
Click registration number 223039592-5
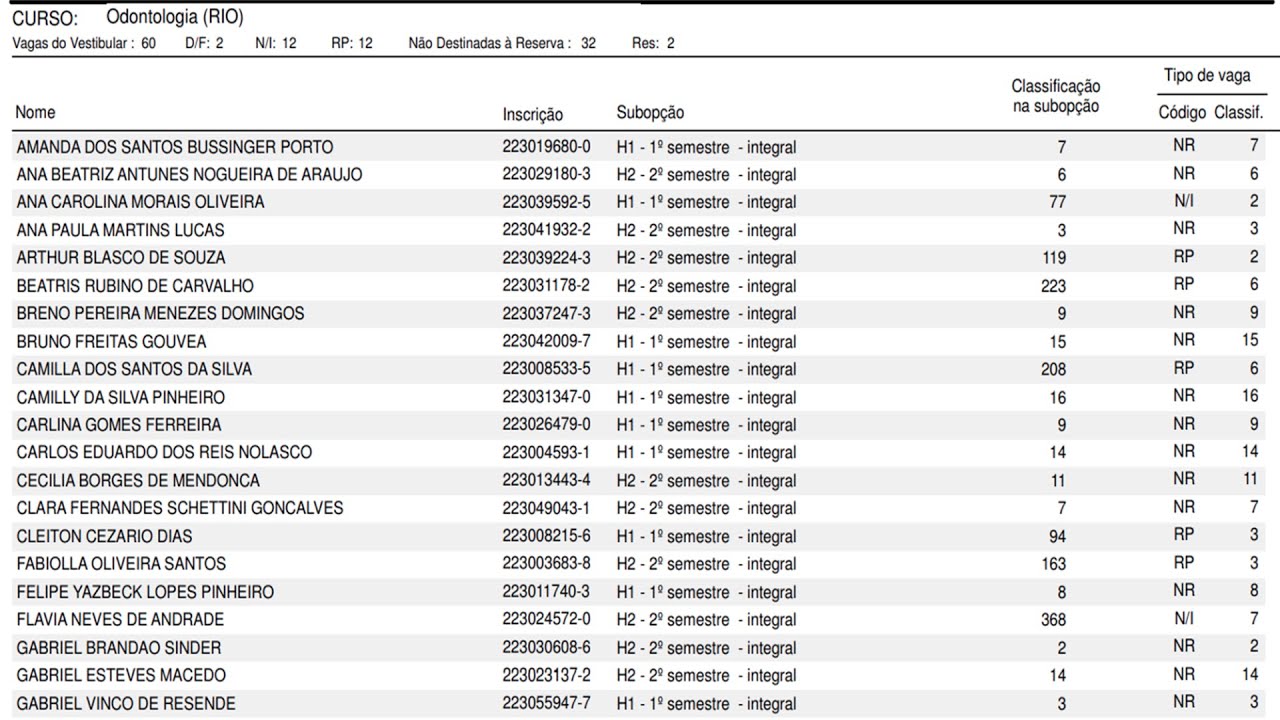pos(546,202)
